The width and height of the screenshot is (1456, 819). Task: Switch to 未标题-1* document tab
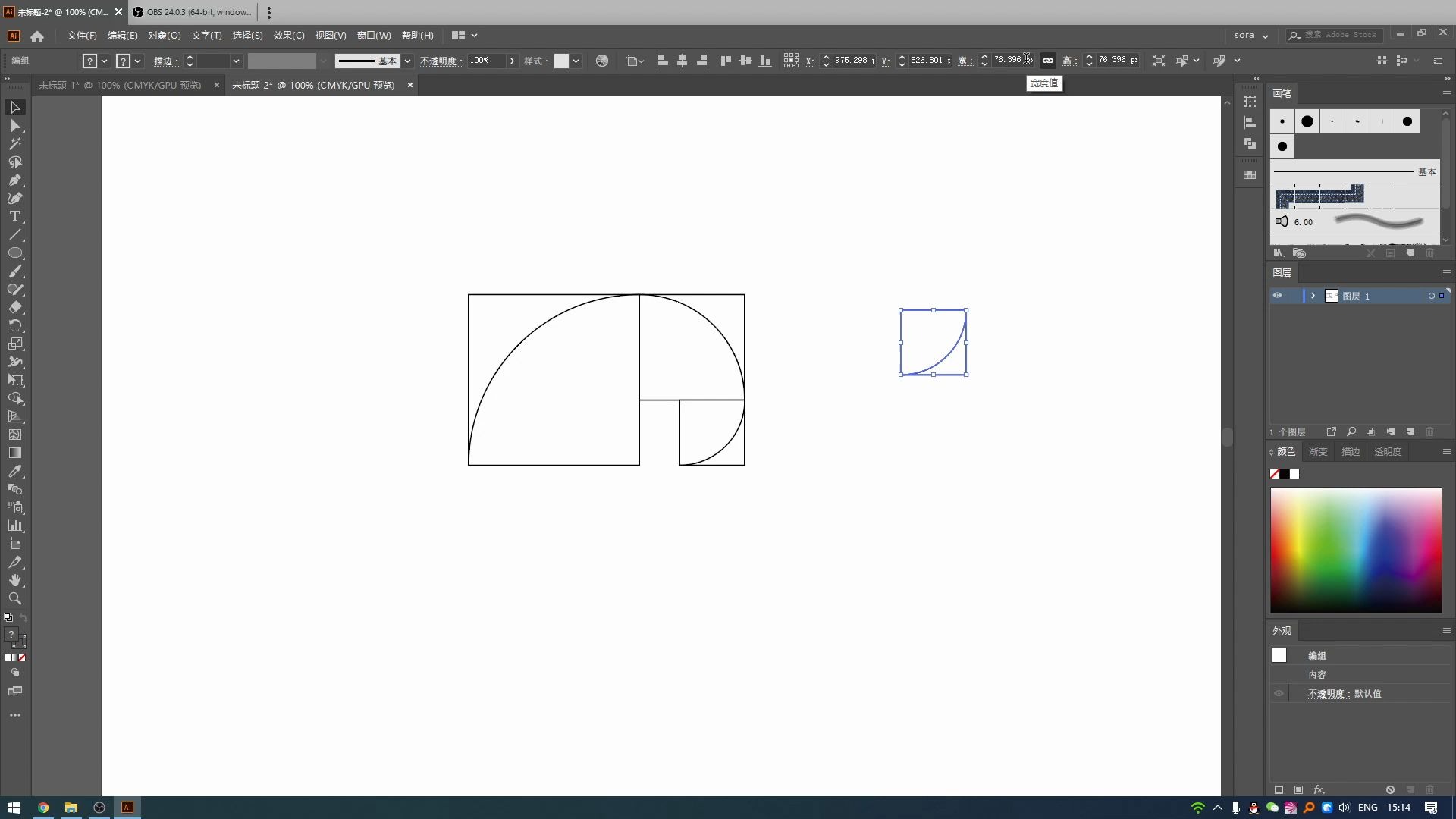pyautogui.click(x=120, y=86)
